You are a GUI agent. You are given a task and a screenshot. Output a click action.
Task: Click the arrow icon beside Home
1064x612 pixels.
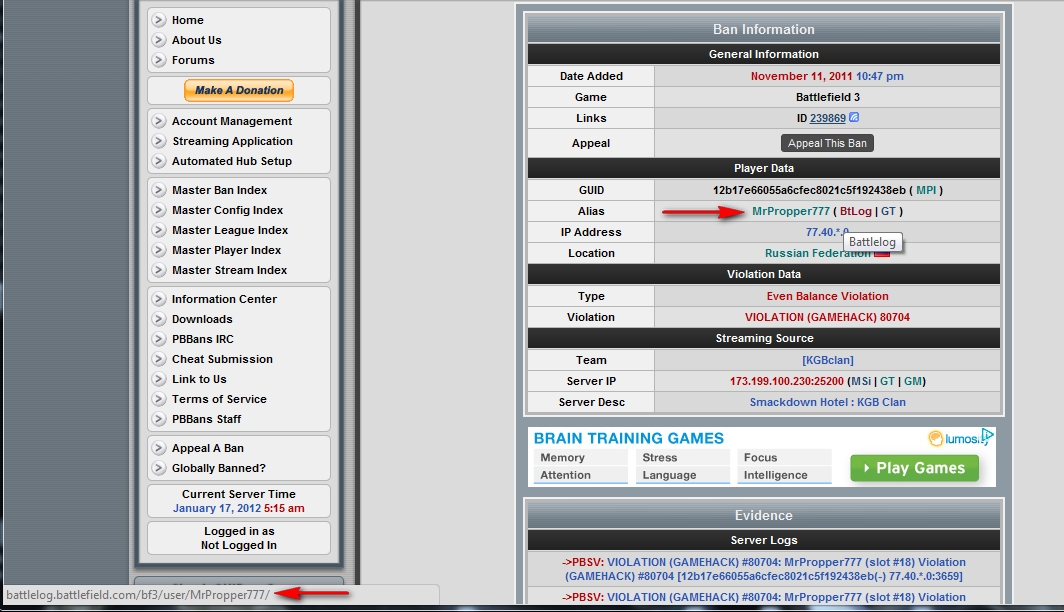pos(159,20)
